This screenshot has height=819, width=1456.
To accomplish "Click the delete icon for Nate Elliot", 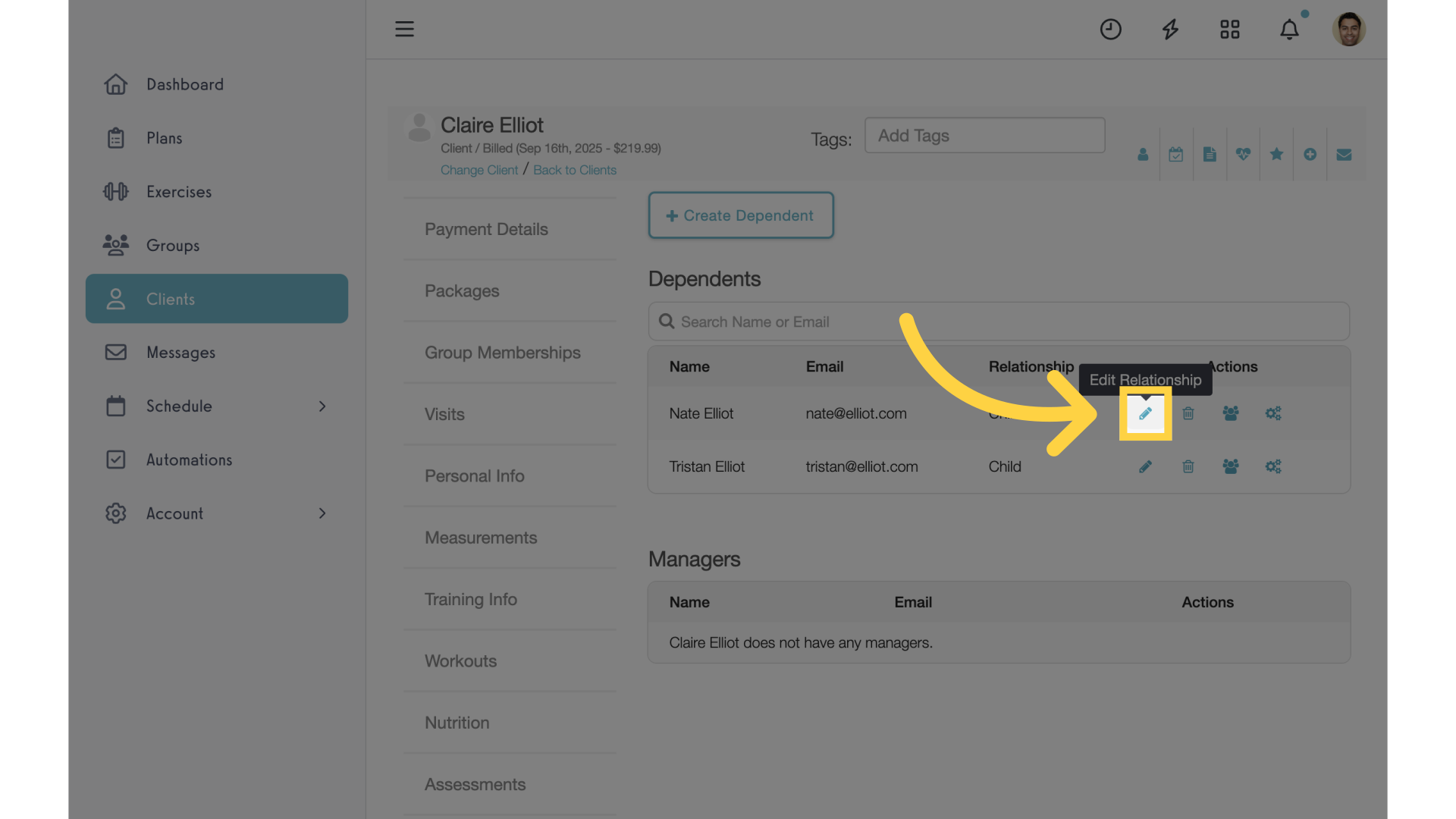I will [1188, 413].
